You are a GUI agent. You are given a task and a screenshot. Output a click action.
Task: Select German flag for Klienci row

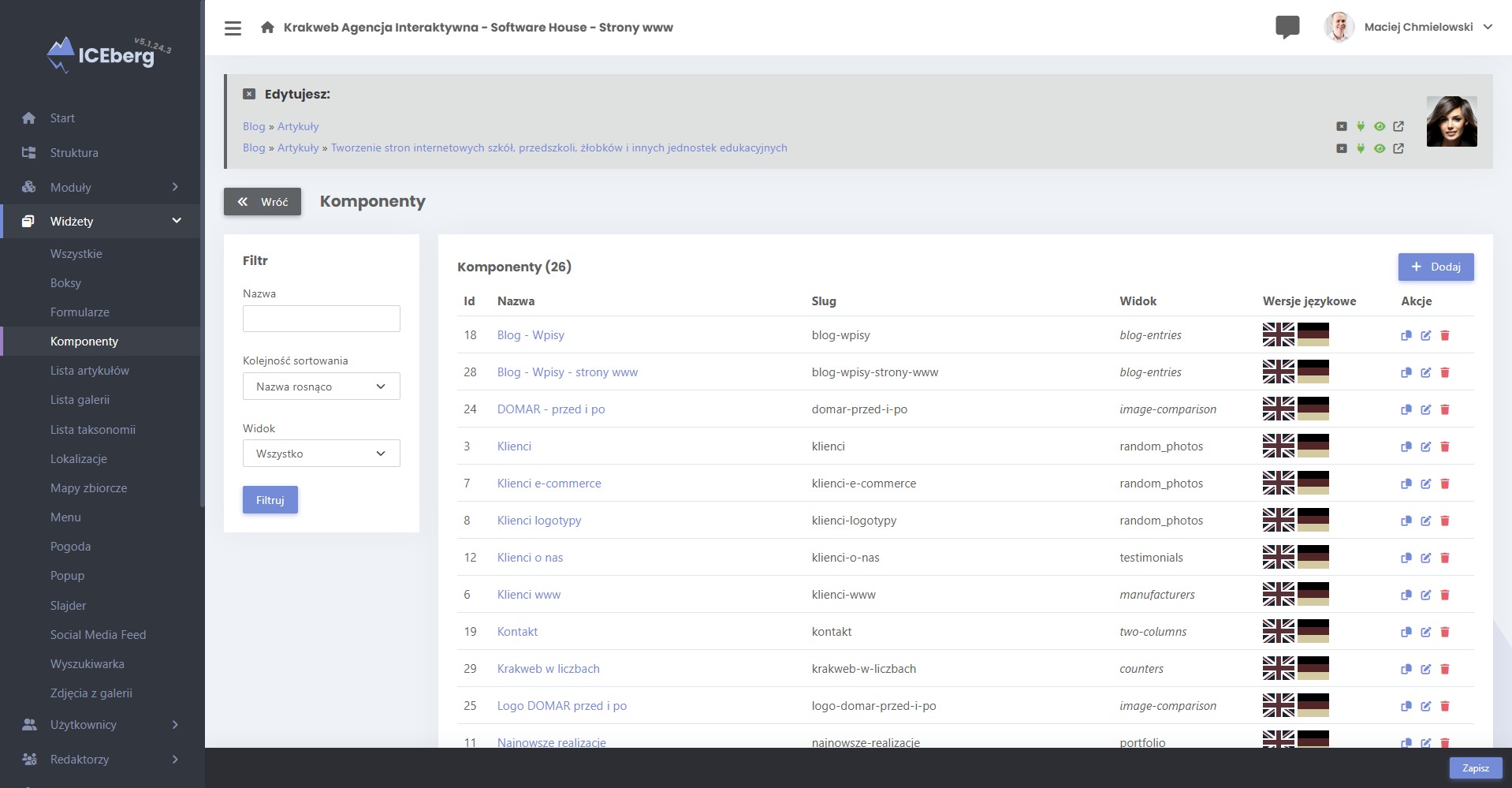pos(1313,446)
